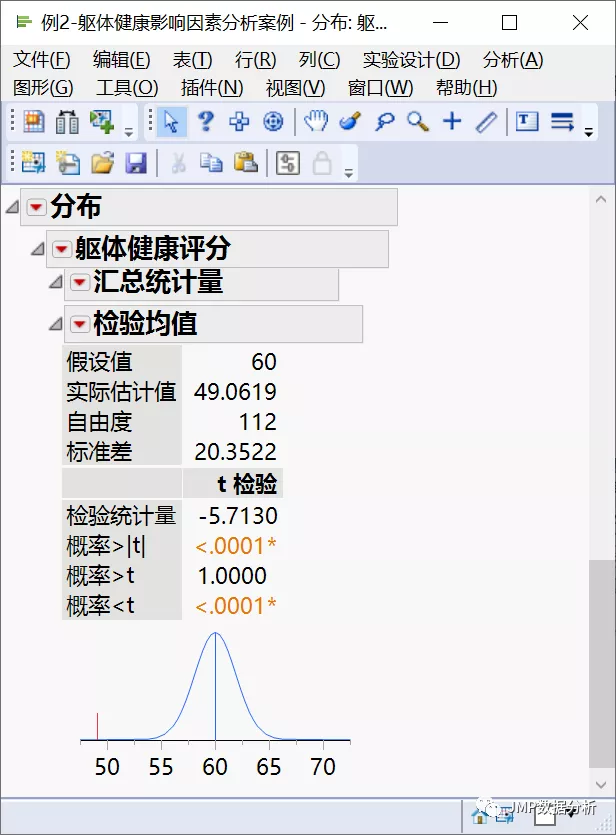Open the 实验设计(D) menu
616x835 pixels.
(412, 60)
